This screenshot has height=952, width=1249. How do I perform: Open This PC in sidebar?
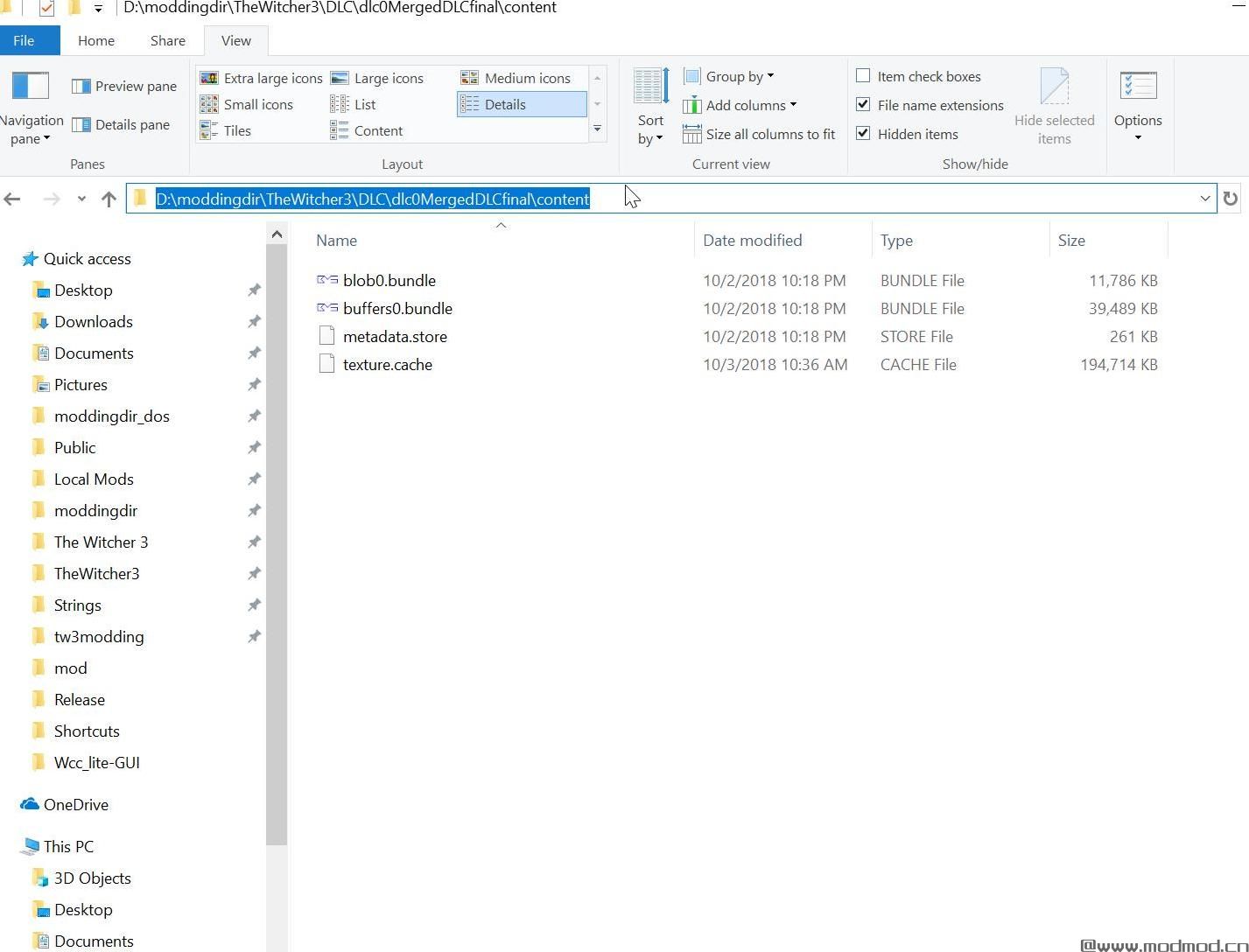pos(58,846)
